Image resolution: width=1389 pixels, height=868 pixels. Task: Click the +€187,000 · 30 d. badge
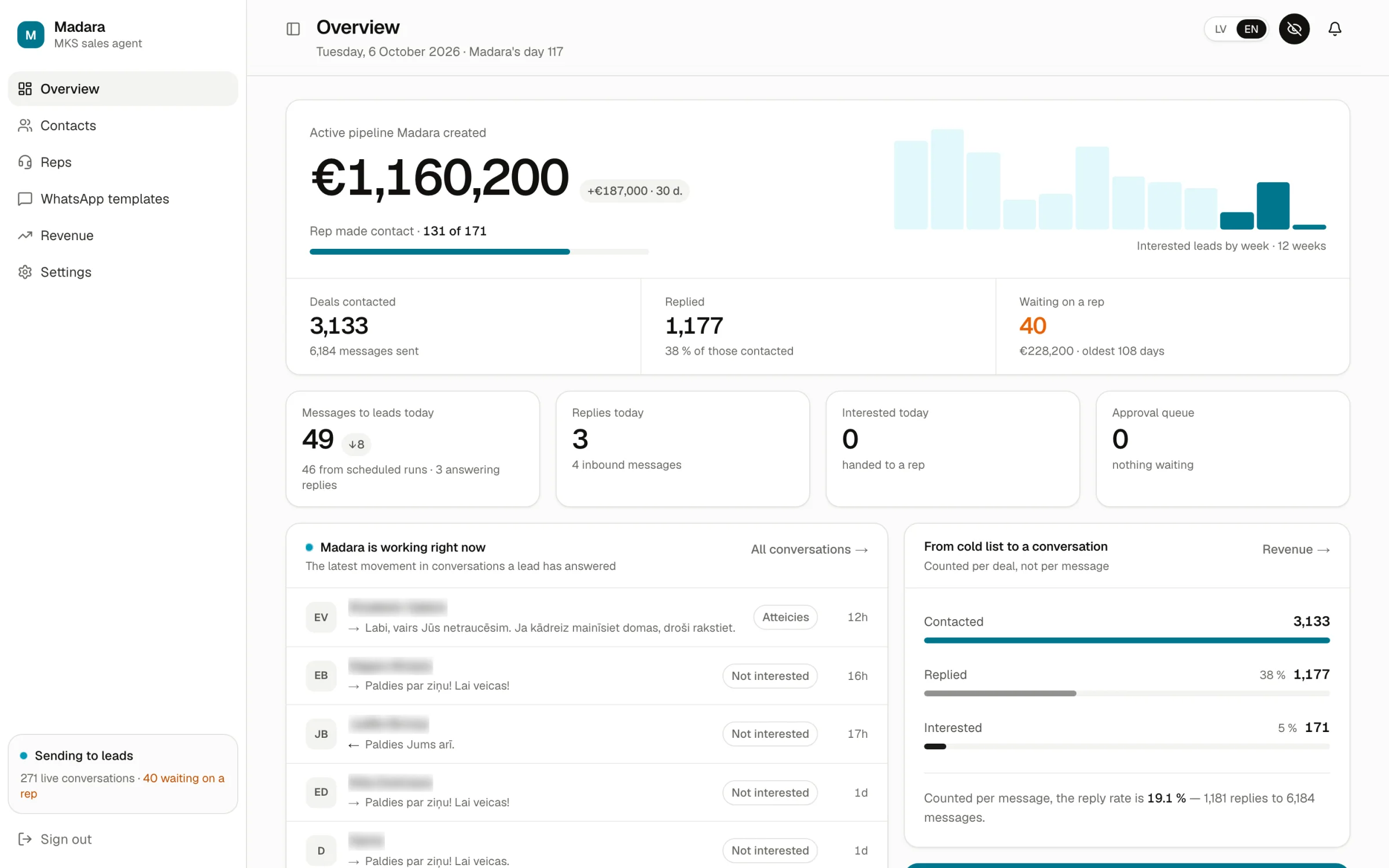coord(634,191)
